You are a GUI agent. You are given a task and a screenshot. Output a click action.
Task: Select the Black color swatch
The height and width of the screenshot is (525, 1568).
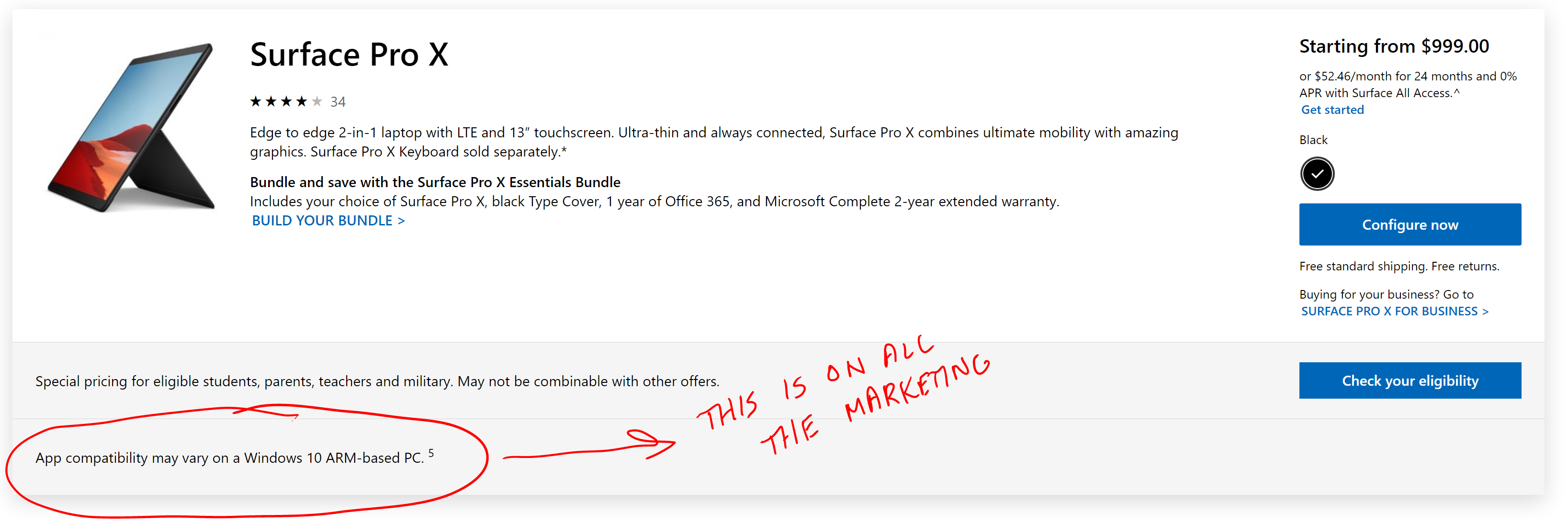pos(1317,174)
